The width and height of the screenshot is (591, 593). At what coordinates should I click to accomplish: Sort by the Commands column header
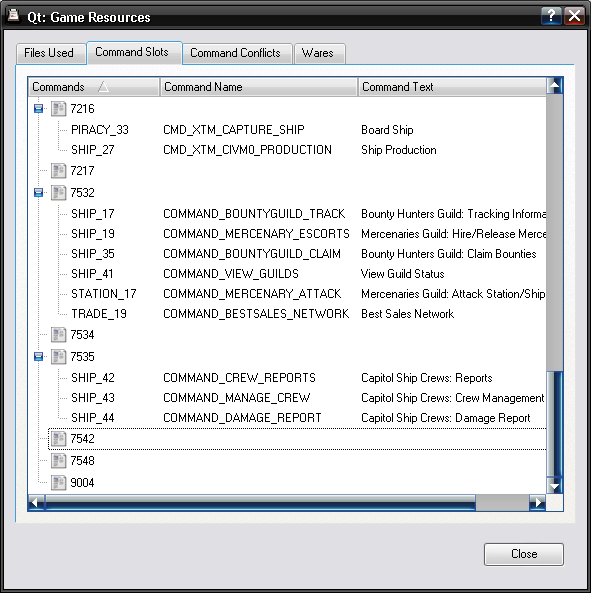pos(94,87)
